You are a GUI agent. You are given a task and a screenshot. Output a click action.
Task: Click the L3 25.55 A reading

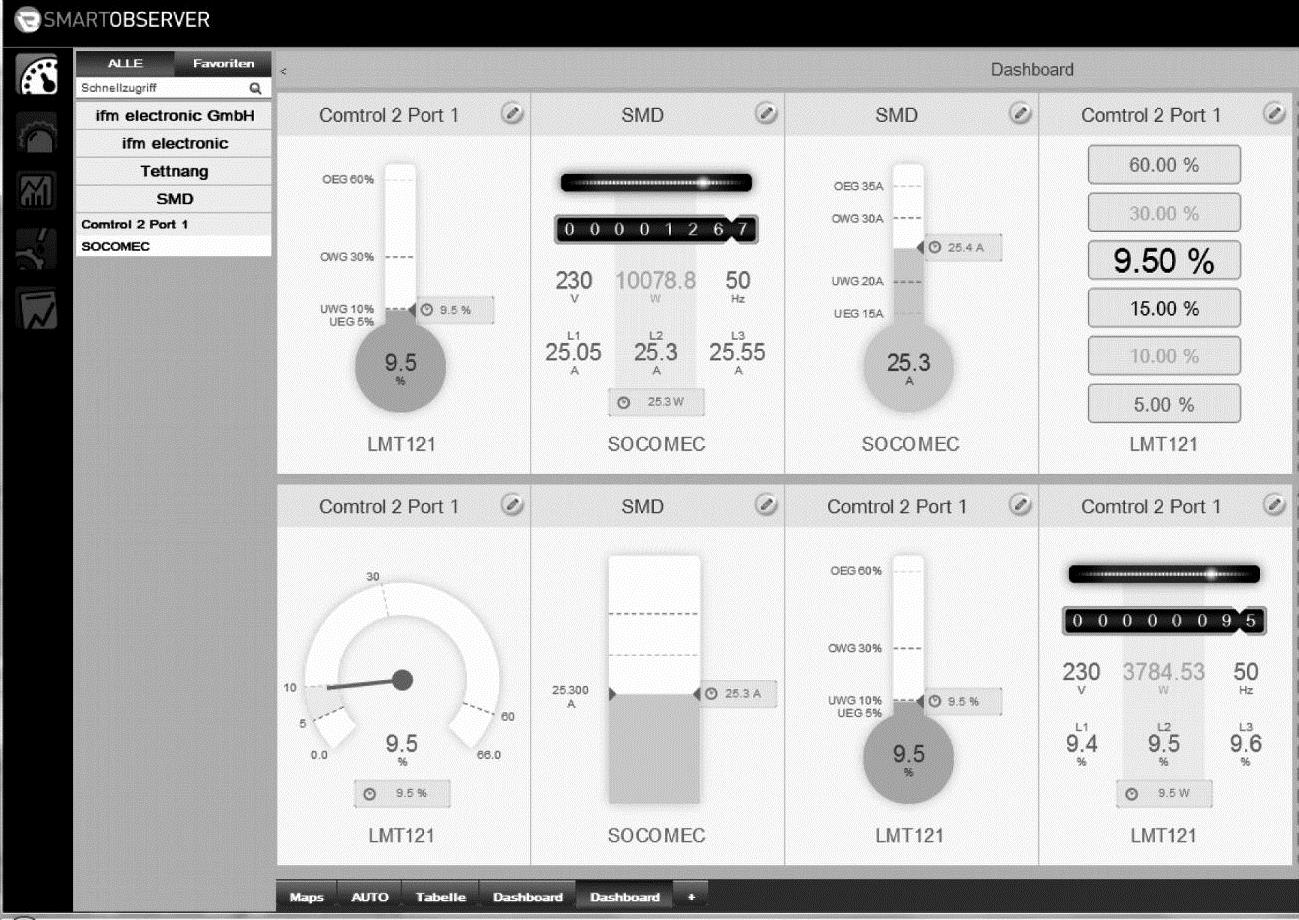pyautogui.click(x=738, y=351)
